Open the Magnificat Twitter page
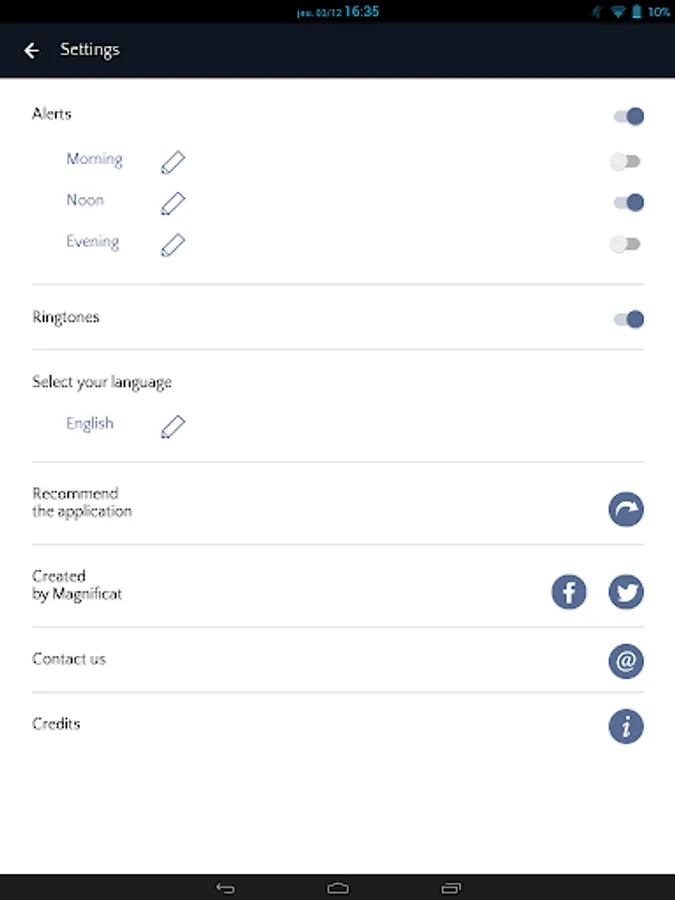 point(626,592)
